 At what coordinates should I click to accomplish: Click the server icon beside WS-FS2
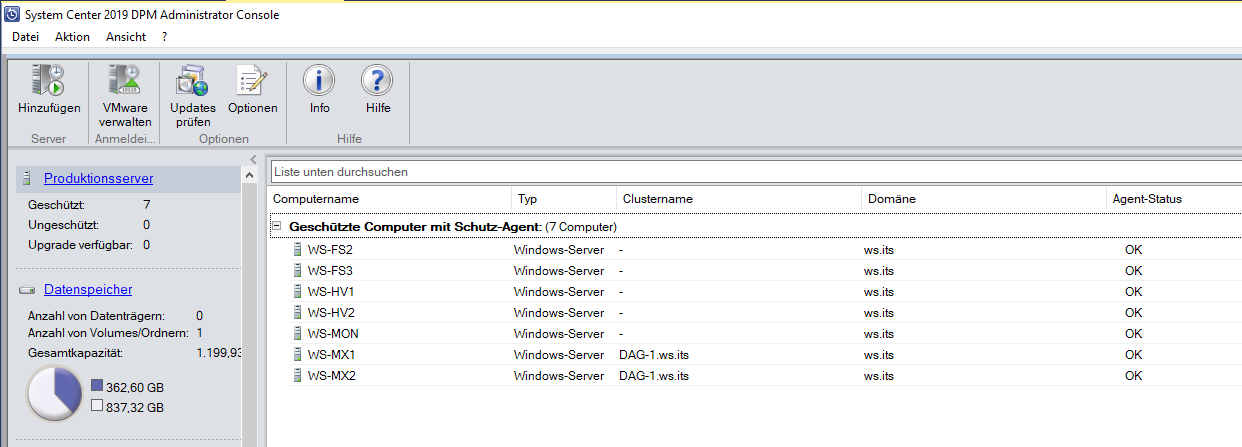coord(297,249)
